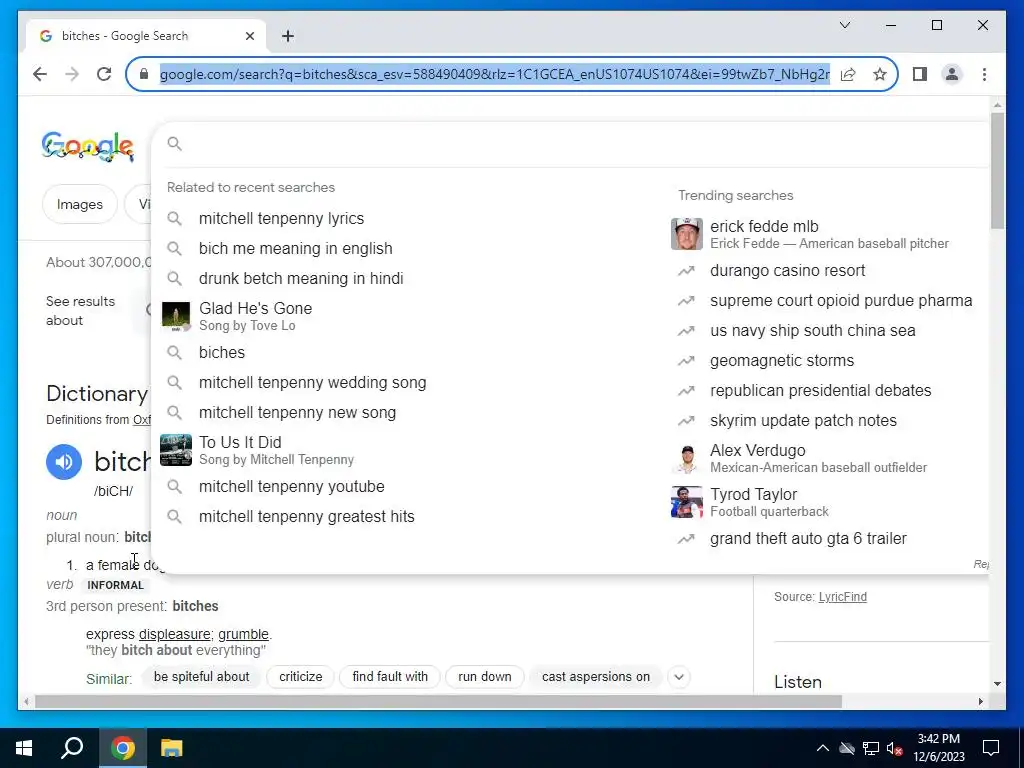Show hidden system tray icons
The height and width of the screenshot is (768, 1024).
point(822,748)
